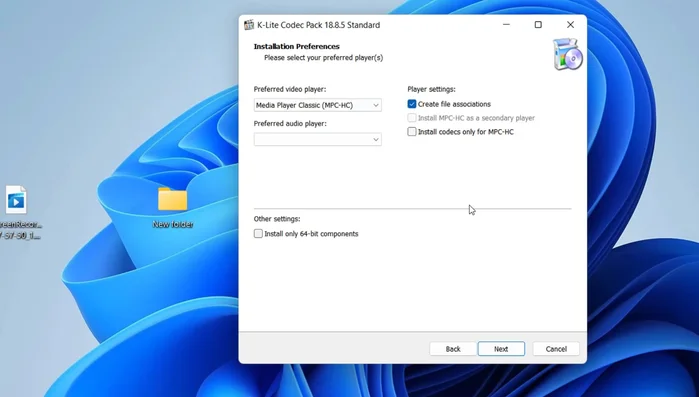Close the K-Lite Codec Pack installer window

click(x=570, y=25)
